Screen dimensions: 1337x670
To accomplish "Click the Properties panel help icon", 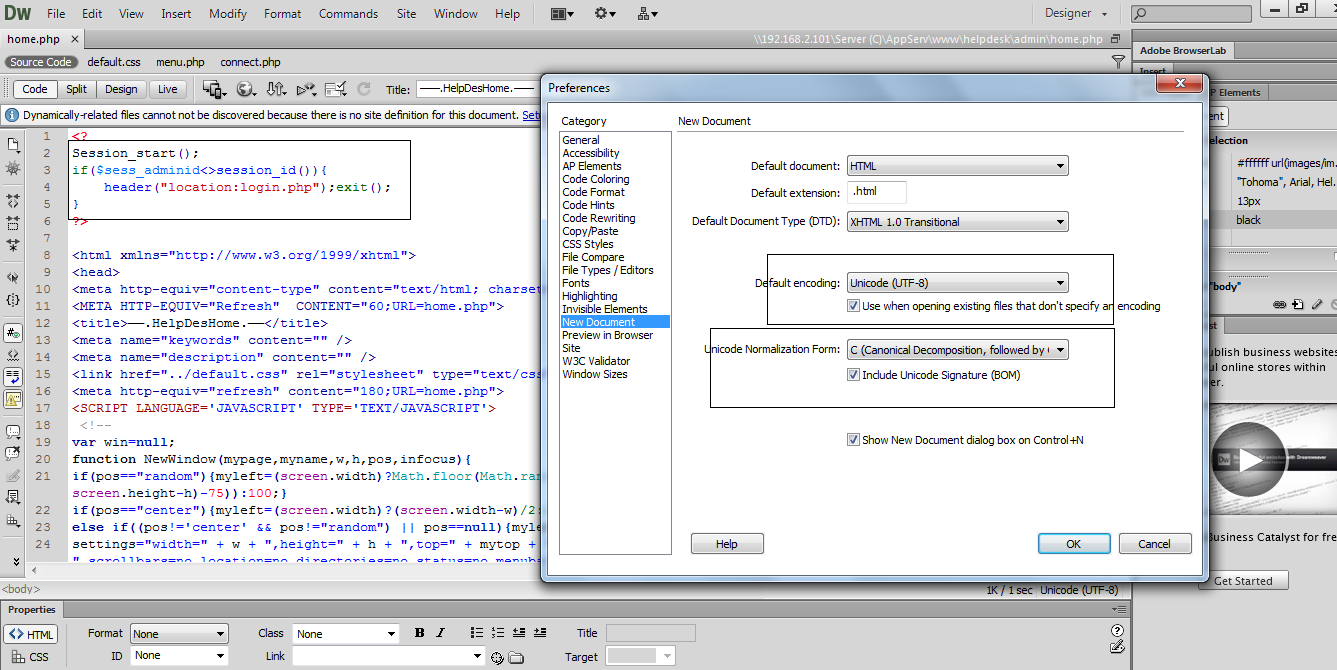I will pyautogui.click(x=1118, y=631).
